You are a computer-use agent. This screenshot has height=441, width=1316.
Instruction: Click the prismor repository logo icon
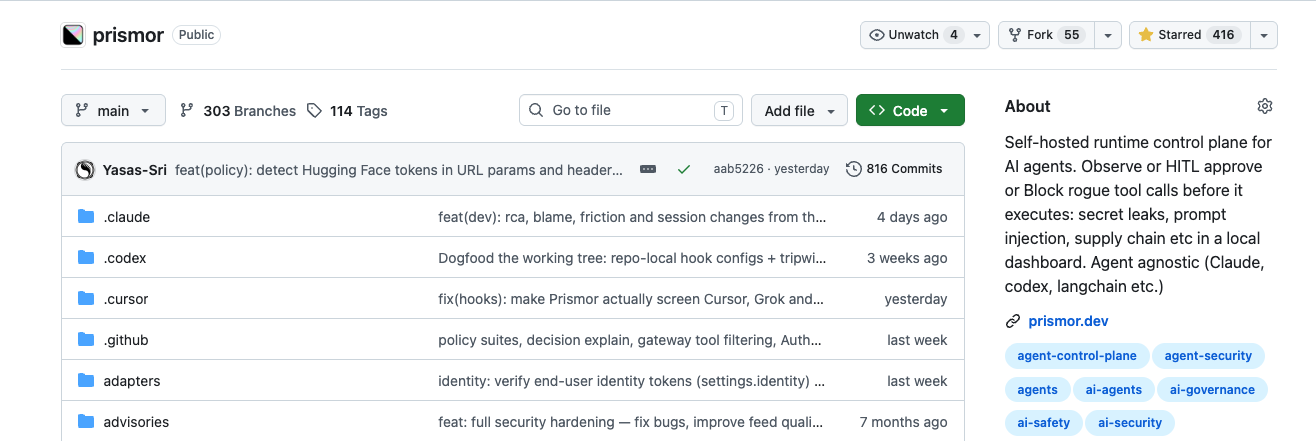pos(73,35)
